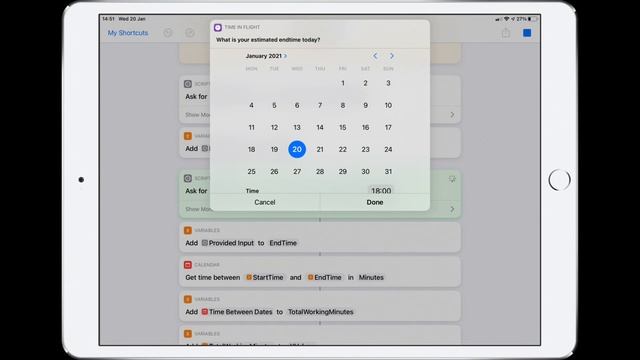Tap the gray icon beside Provided Input
The width and height of the screenshot is (640, 360).
(x=205, y=243)
